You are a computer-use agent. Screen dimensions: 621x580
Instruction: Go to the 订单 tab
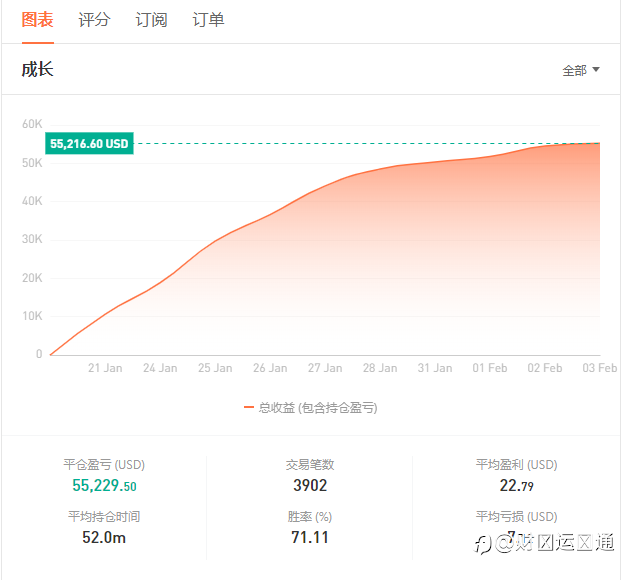[208, 20]
